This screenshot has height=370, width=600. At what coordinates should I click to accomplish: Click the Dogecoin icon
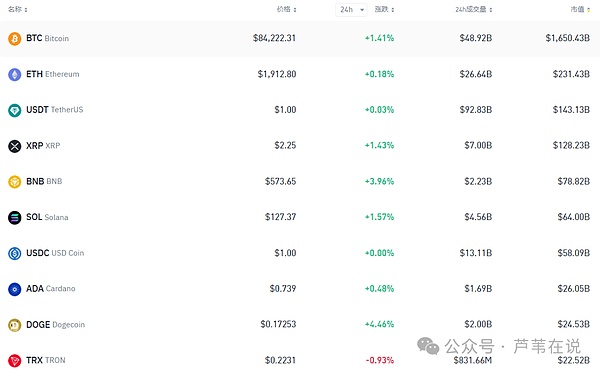coord(15,325)
